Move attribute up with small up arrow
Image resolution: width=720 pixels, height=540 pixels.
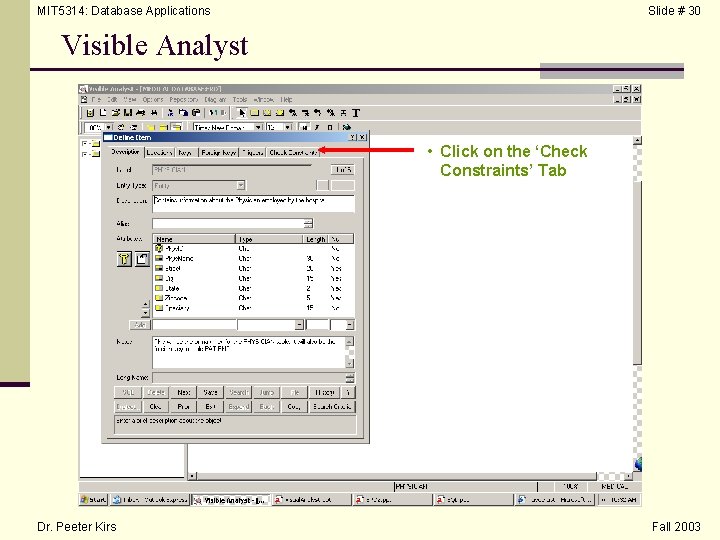[146, 304]
